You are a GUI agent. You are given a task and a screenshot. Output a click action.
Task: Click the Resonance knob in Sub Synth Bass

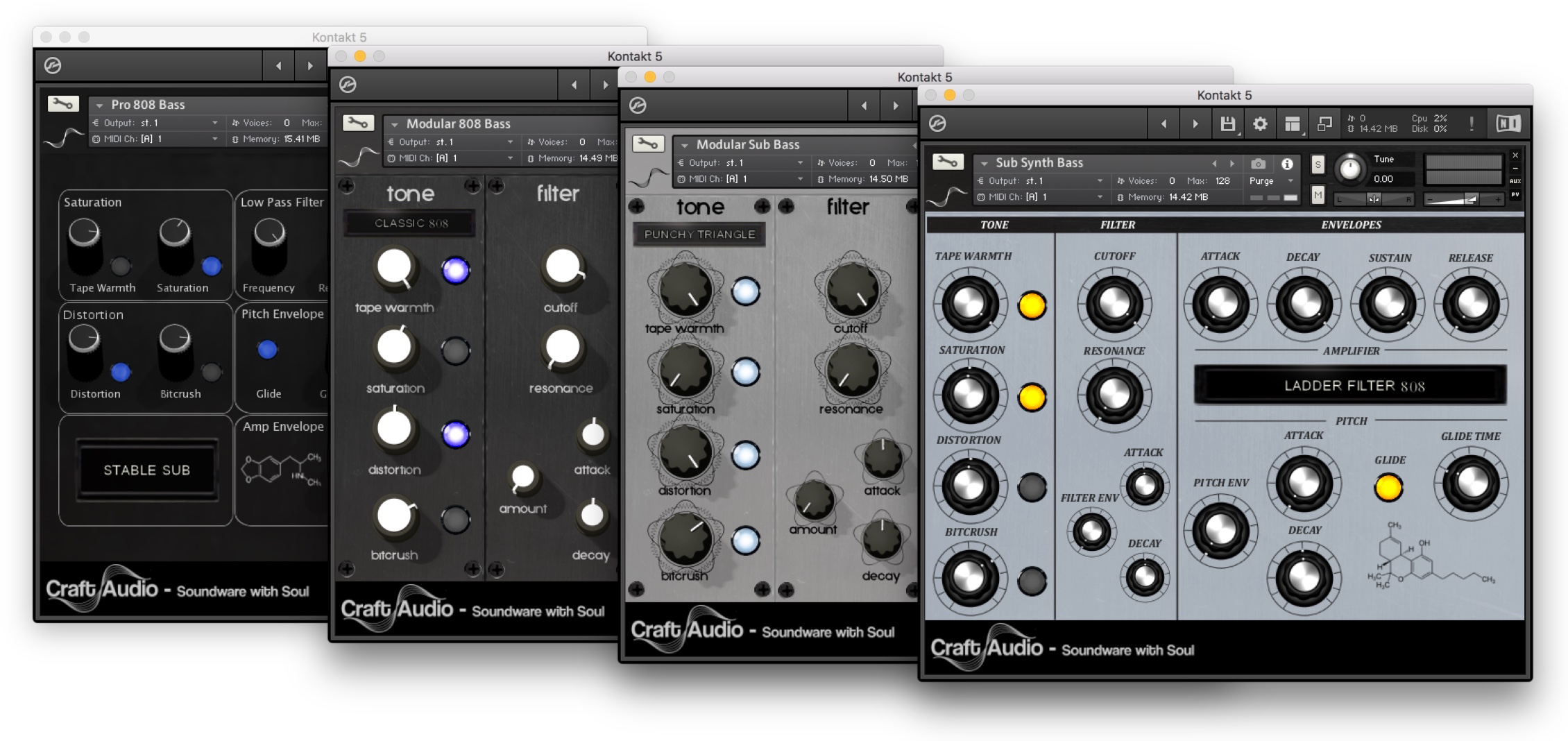click(1114, 395)
